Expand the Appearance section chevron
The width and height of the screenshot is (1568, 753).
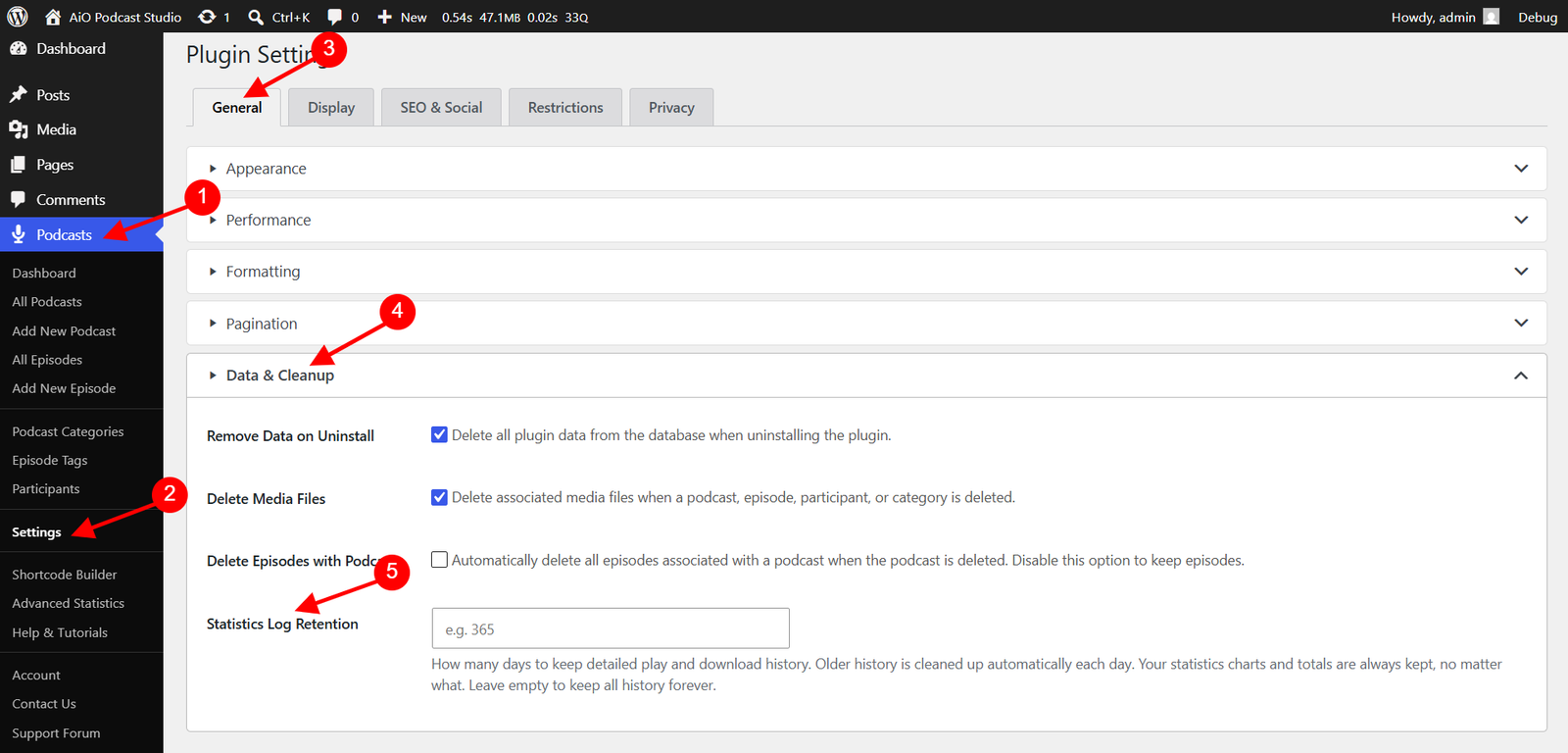click(x=1521, y=169)
